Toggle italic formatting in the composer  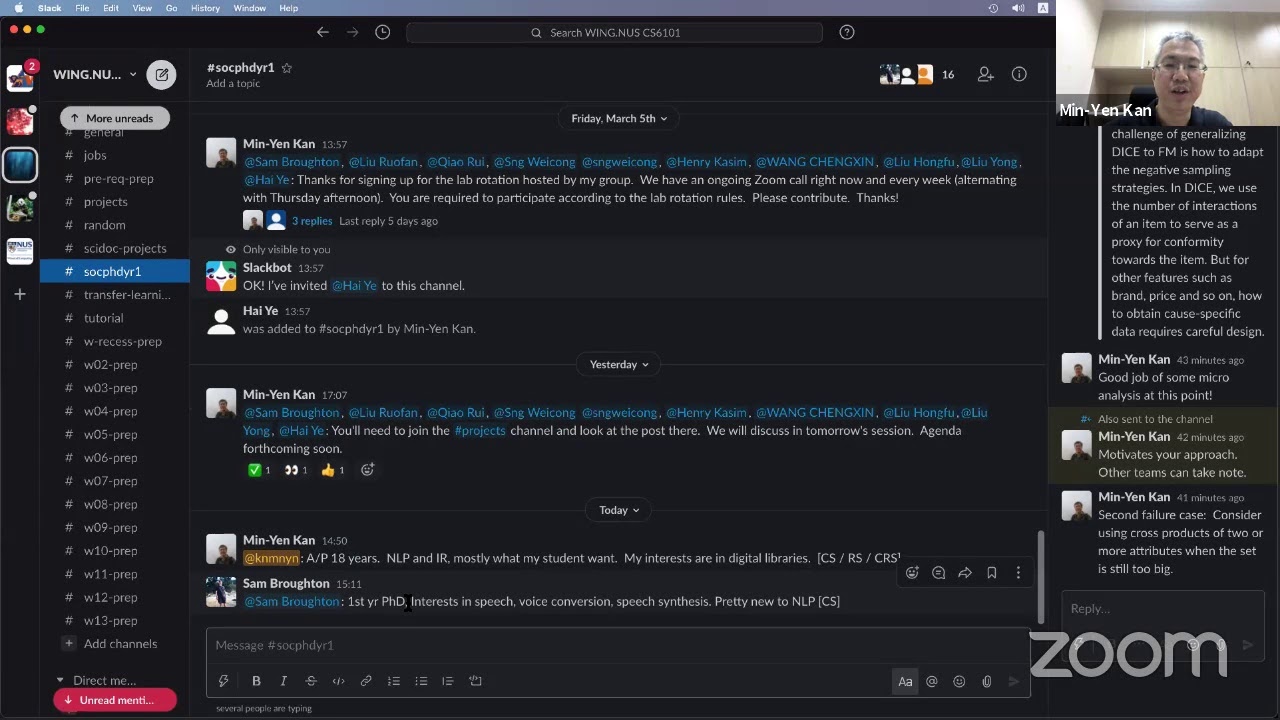click(x=283, y=681)
